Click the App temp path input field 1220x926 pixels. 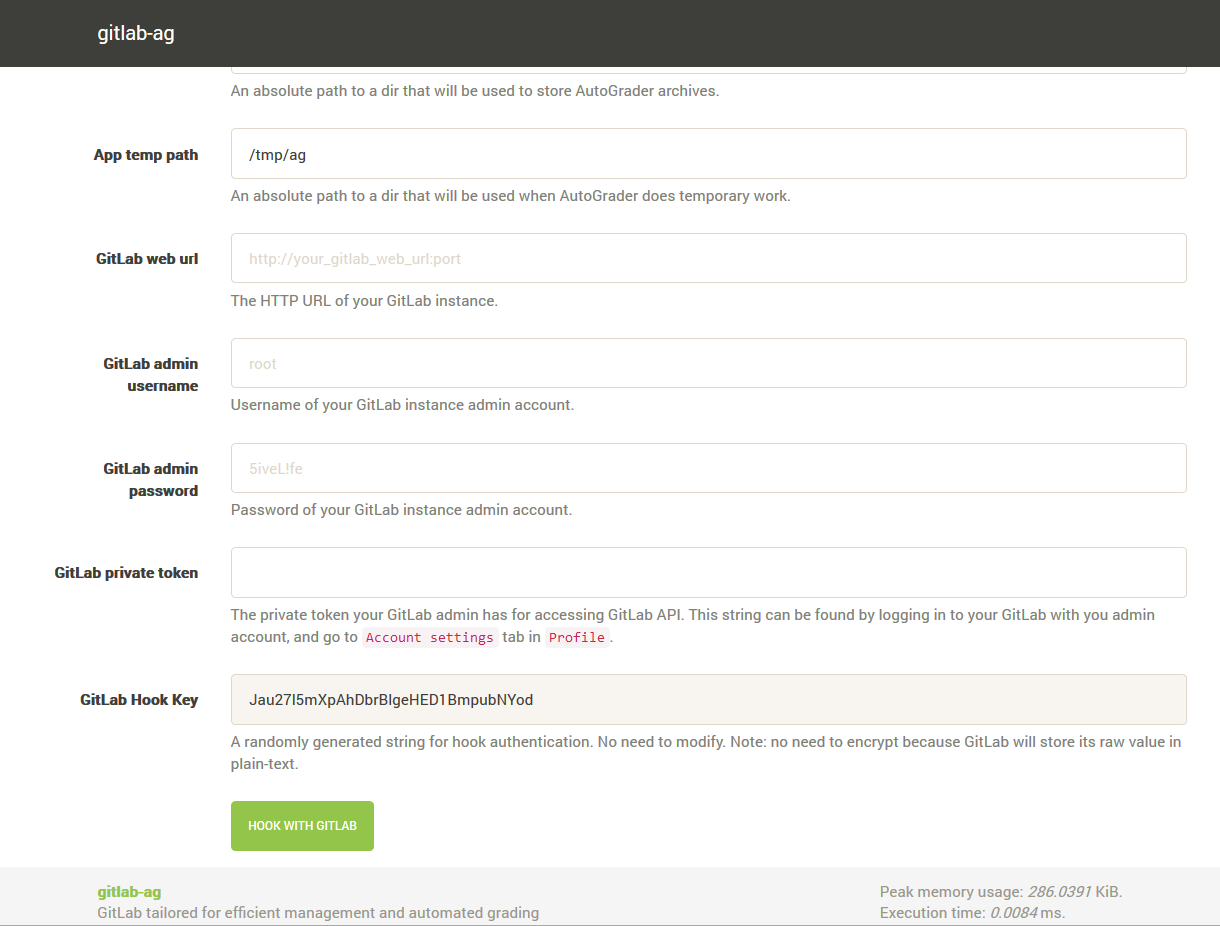click(708, 154)
